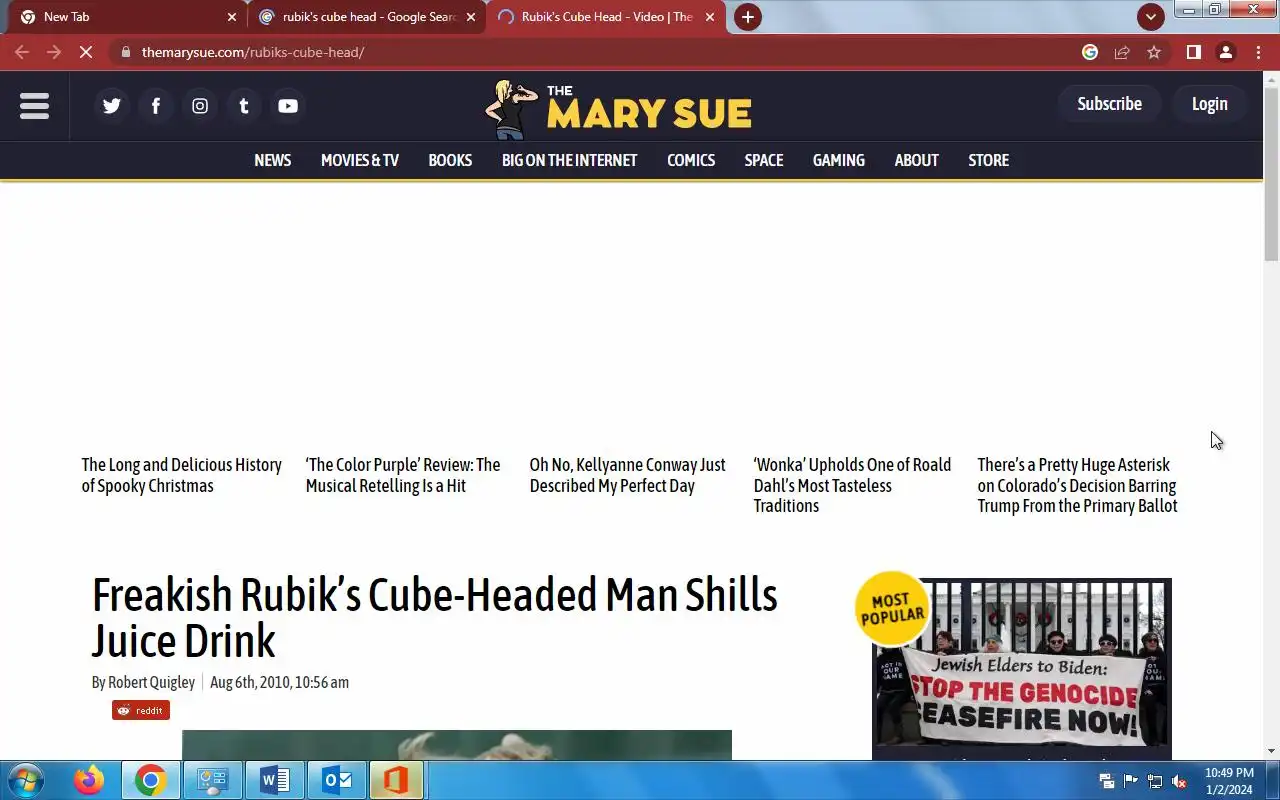Screen dimensions: 1280x800
Task: Open the SPACE section
Action: [x=764, y=160]
